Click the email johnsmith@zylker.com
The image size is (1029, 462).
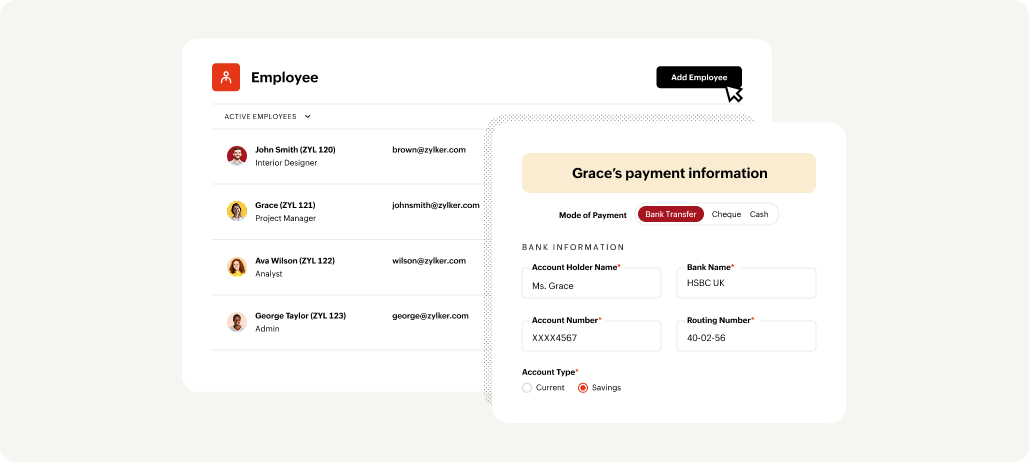436,205
